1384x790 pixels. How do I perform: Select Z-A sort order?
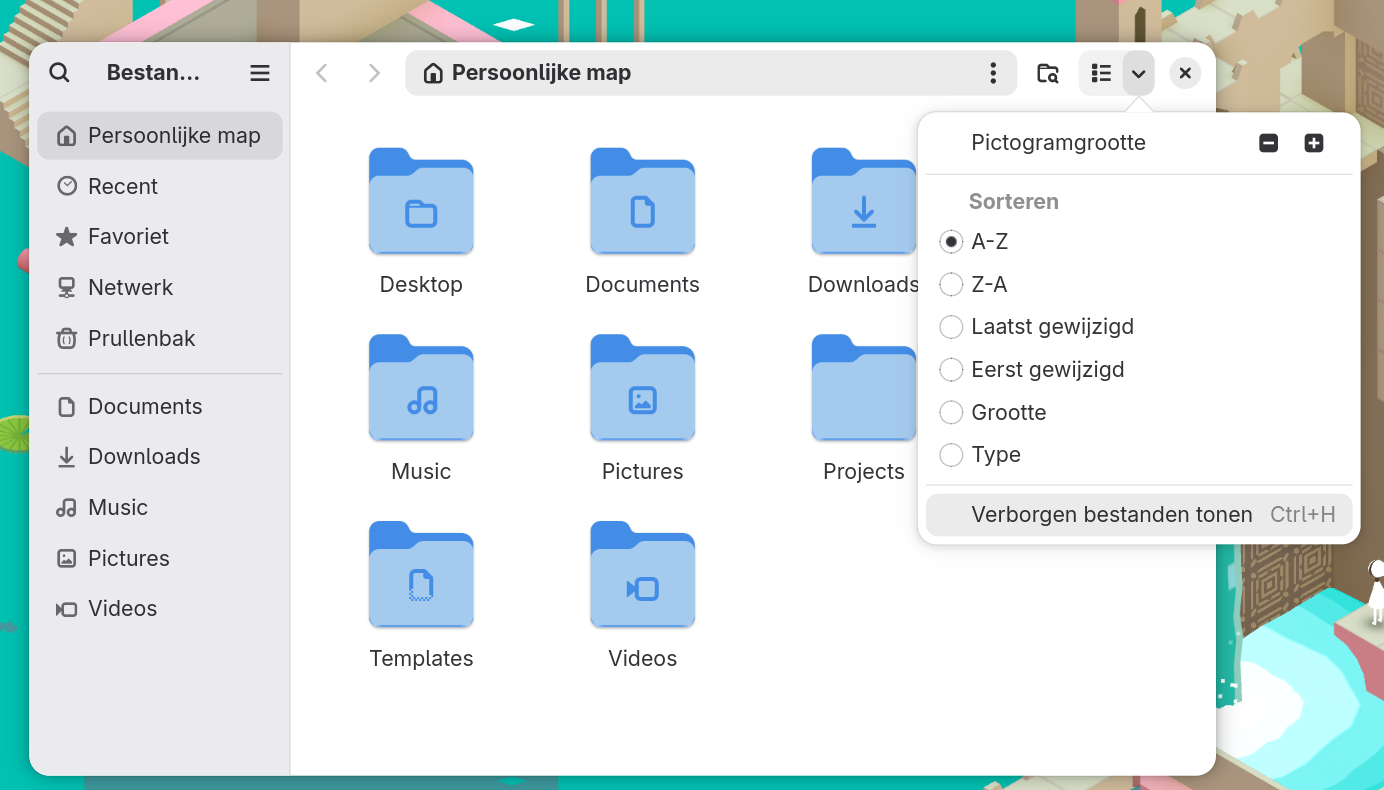point(951,285)
